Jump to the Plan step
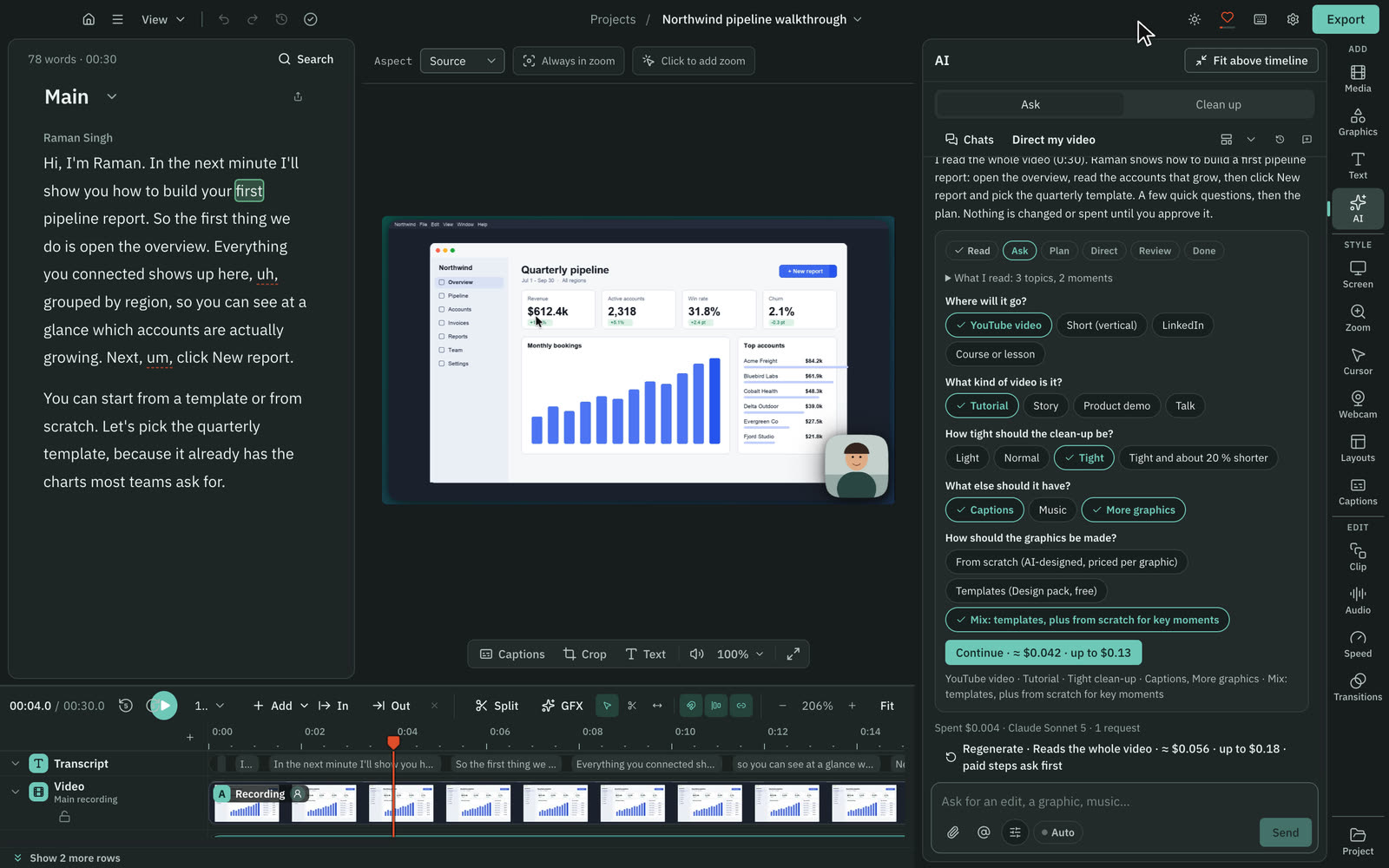This screenshot has width=1389, height=868. click(x=1059, y=251)
